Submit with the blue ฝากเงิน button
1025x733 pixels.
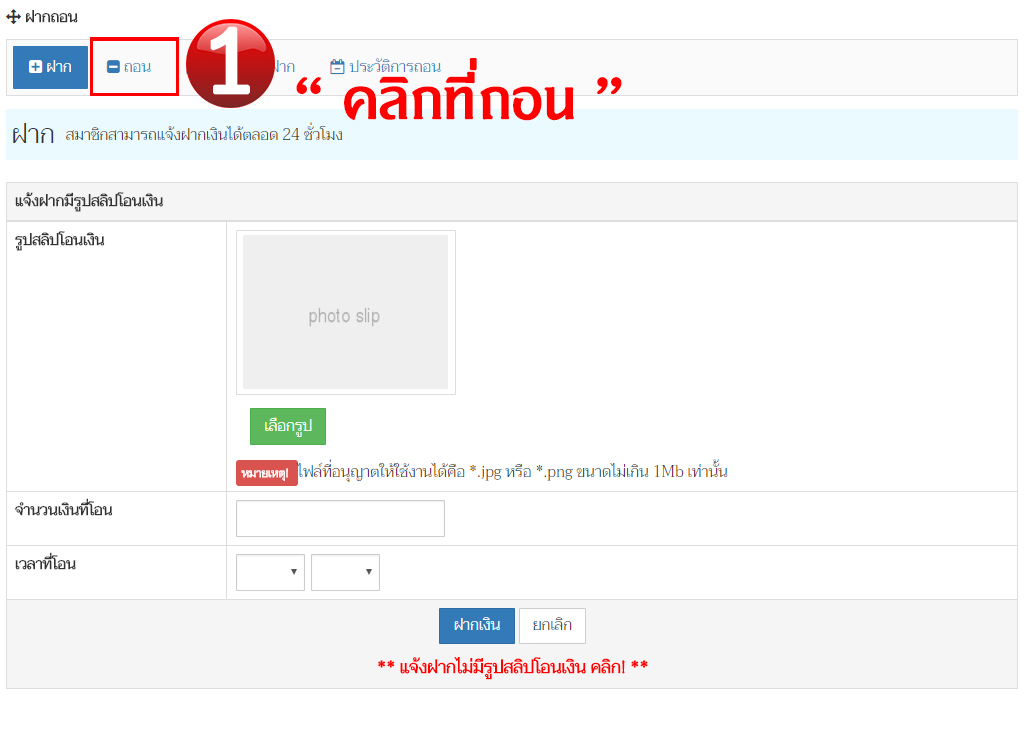coord(476,626)
